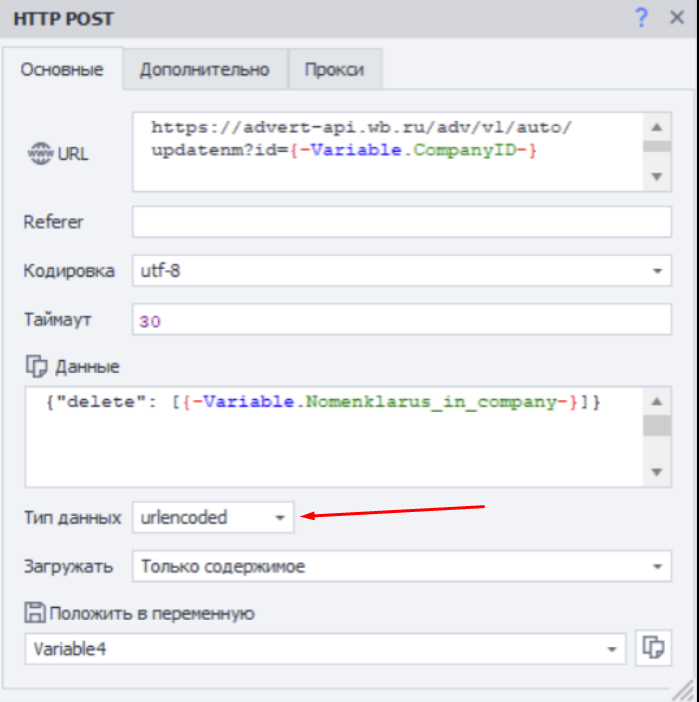Click the Таймаут field showing 30
Image resolution: width=699 pixels, height=702 pixels.
tap(400, 320)
